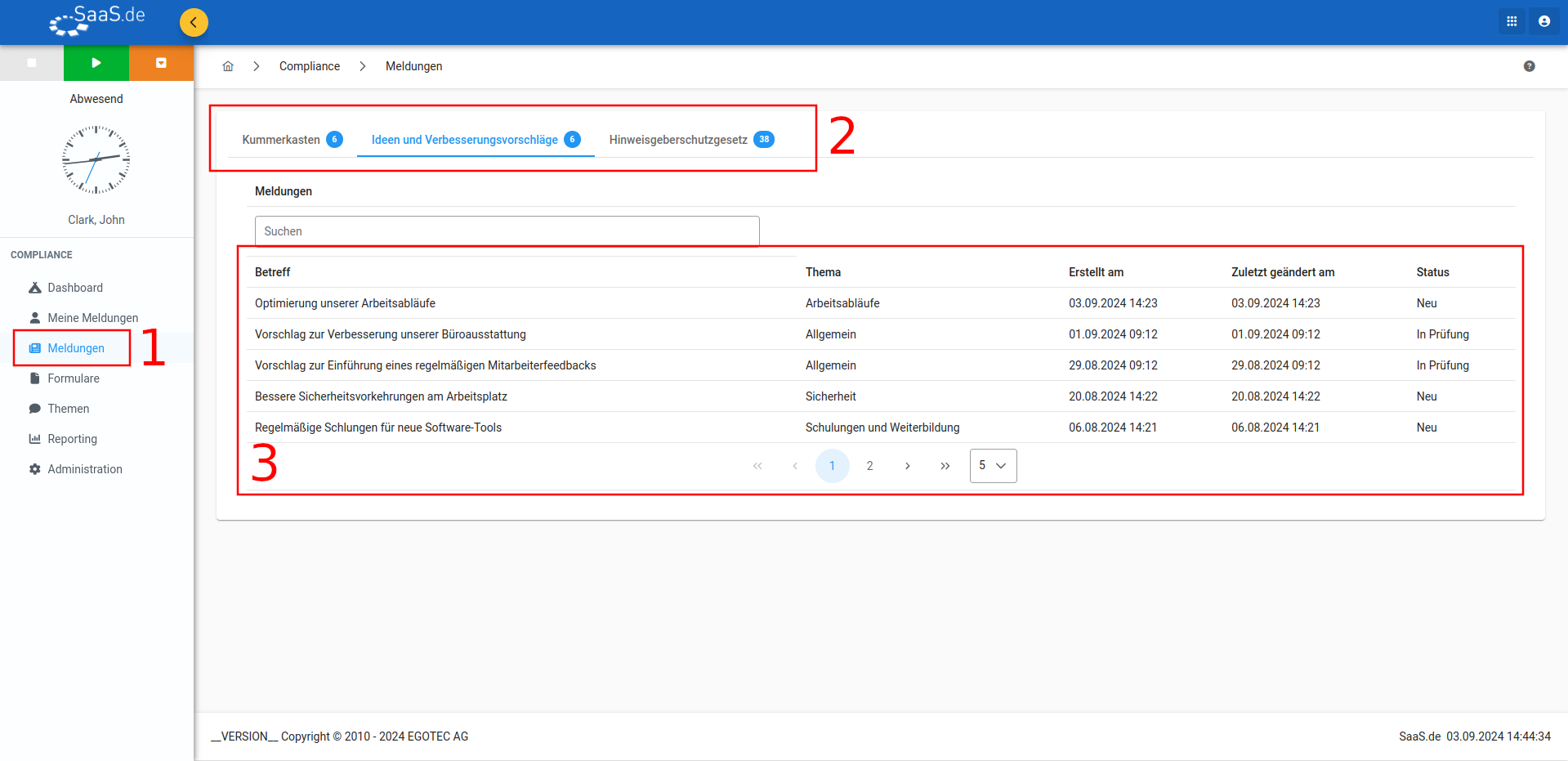Open rows-per-page dropdown showing 5

coord(993,466)
